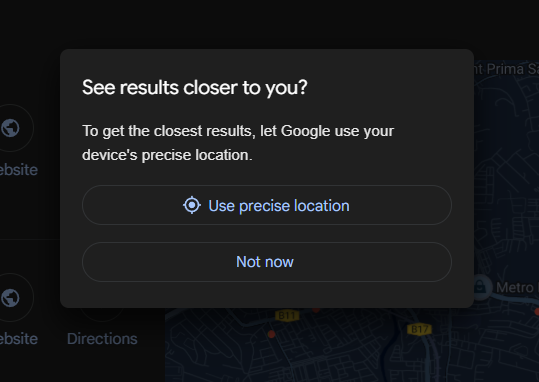539x382 pixels.
Task: Click the dialog description about precise location
Action: [238, 143]
